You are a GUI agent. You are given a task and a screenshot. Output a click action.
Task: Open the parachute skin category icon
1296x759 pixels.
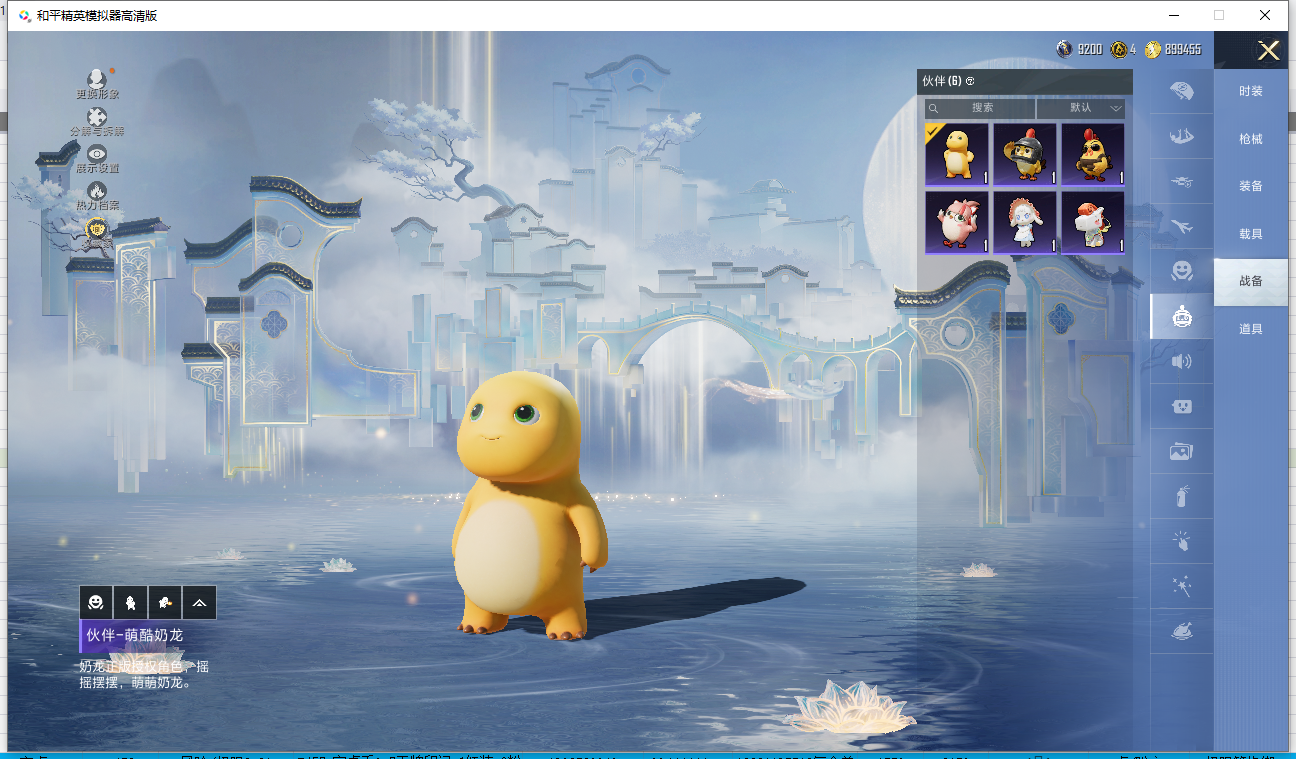(1181, 91)
